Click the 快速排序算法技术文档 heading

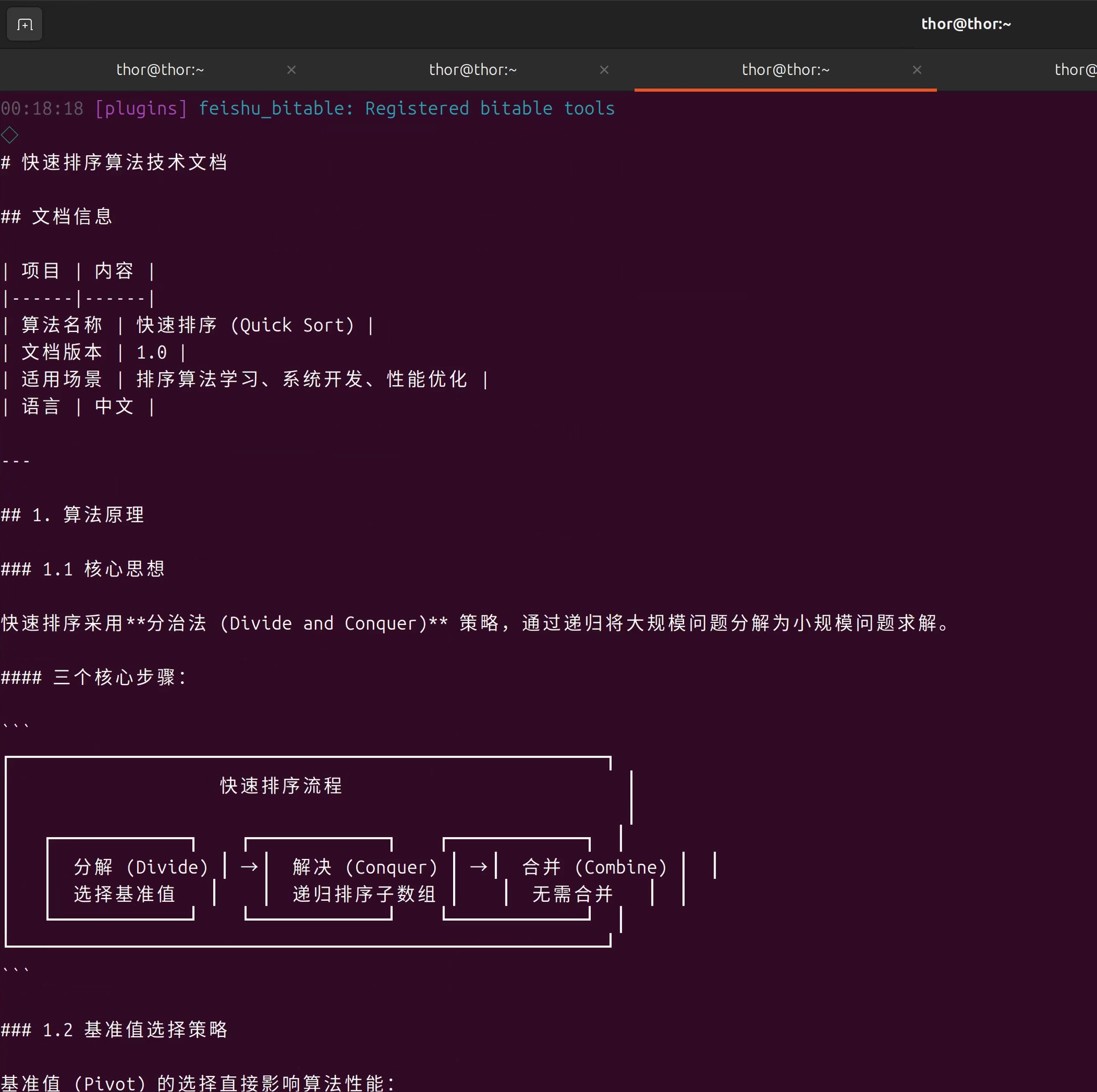click(124, 162)
